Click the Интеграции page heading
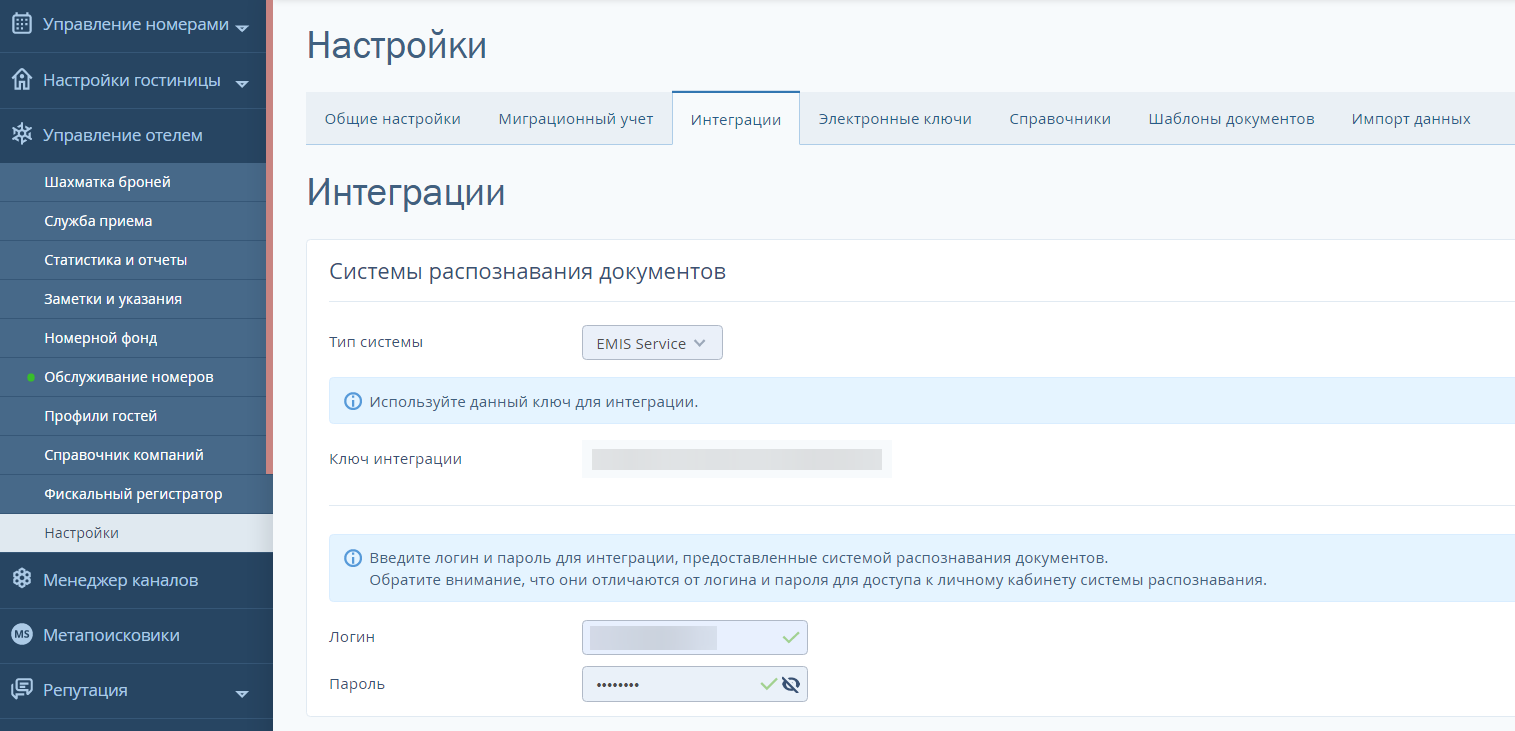1515x731 pixels. point(405,192)
